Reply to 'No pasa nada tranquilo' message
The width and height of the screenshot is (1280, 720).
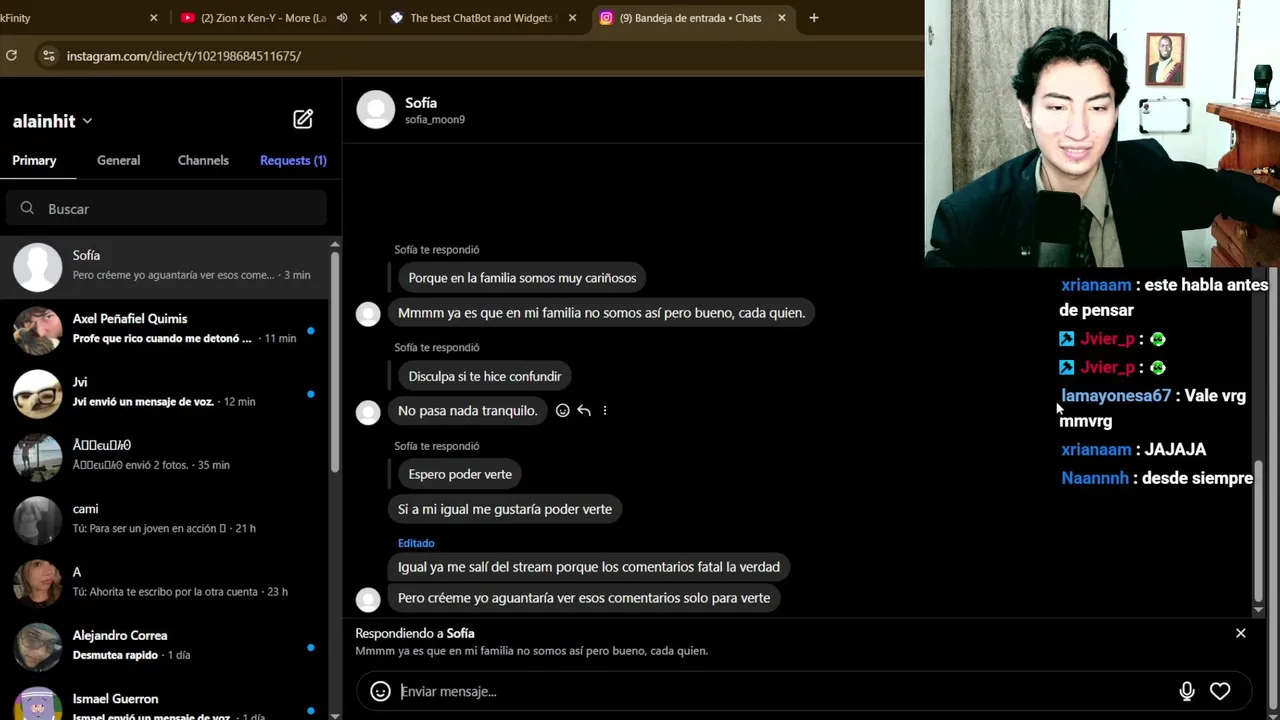584,410
